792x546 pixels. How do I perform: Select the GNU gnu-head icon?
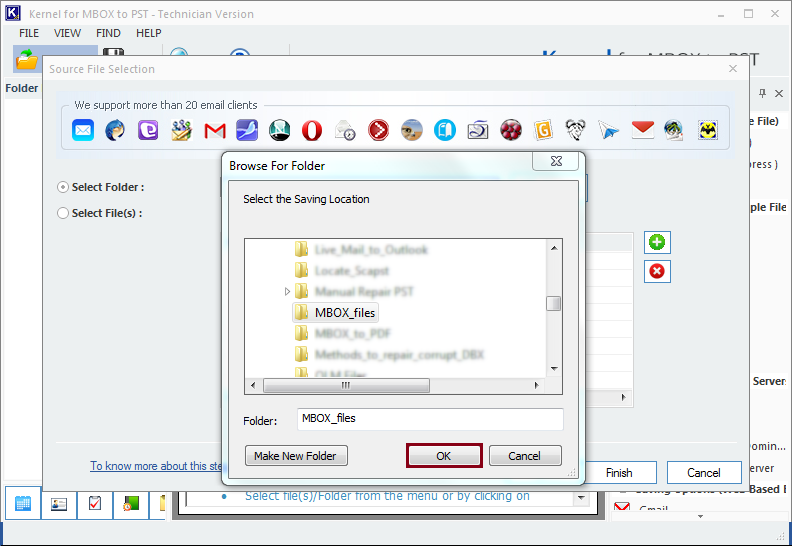(575, 130)
